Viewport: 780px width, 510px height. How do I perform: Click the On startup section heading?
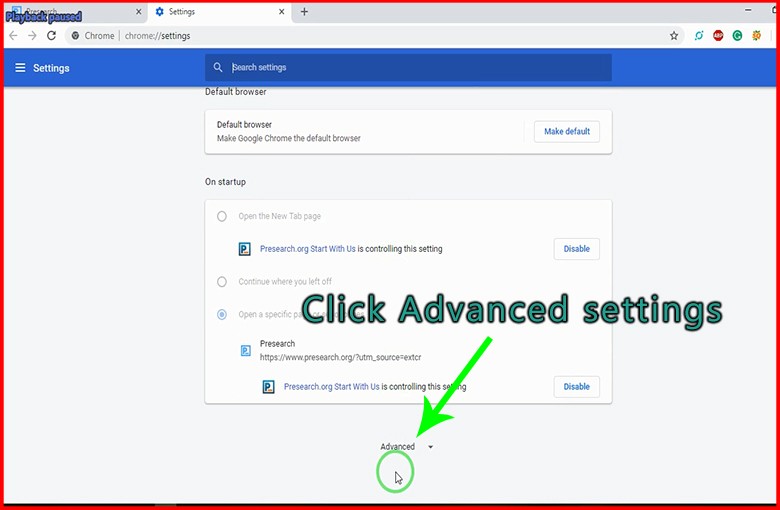click(x=225, y=182)
